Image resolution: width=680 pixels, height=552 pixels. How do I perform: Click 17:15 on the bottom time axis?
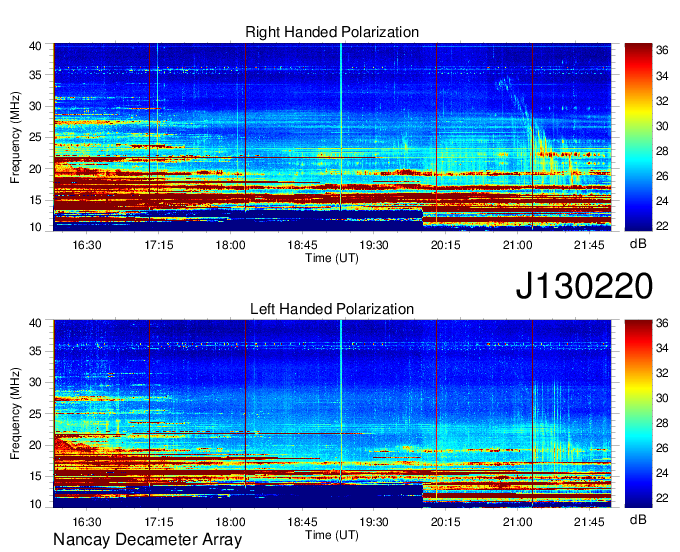[x=159, y=522]
